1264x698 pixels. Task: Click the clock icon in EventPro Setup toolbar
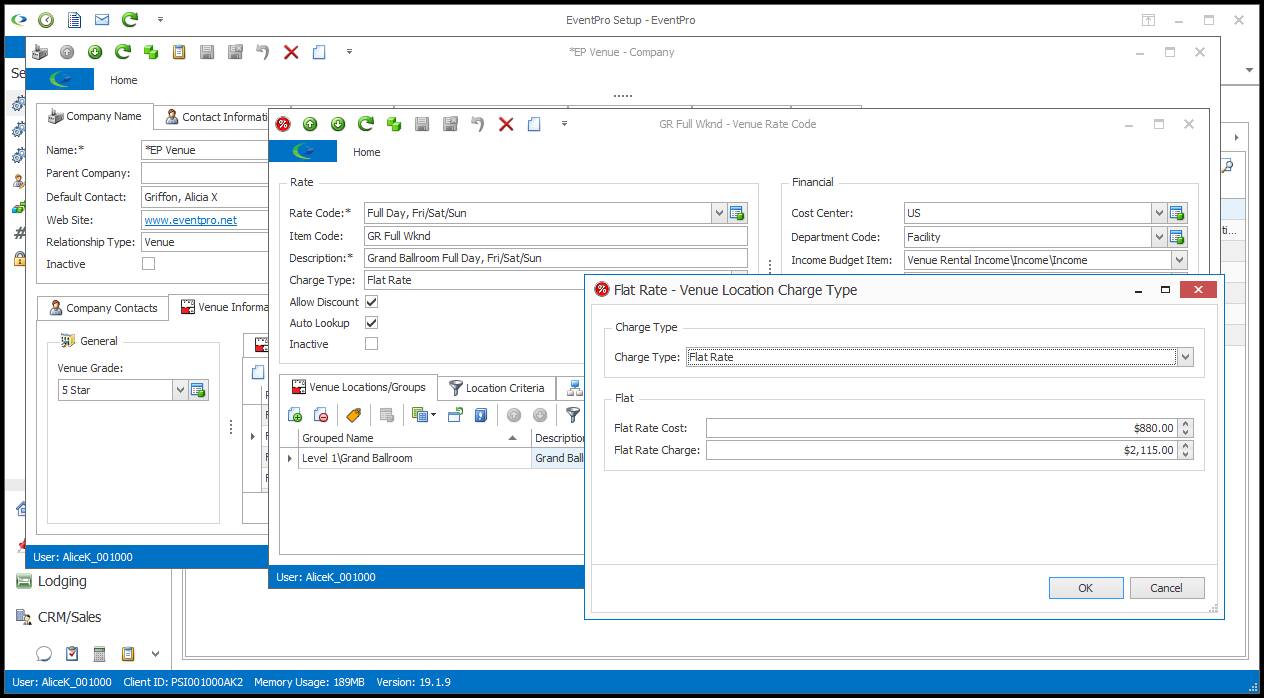coord(46,20)
